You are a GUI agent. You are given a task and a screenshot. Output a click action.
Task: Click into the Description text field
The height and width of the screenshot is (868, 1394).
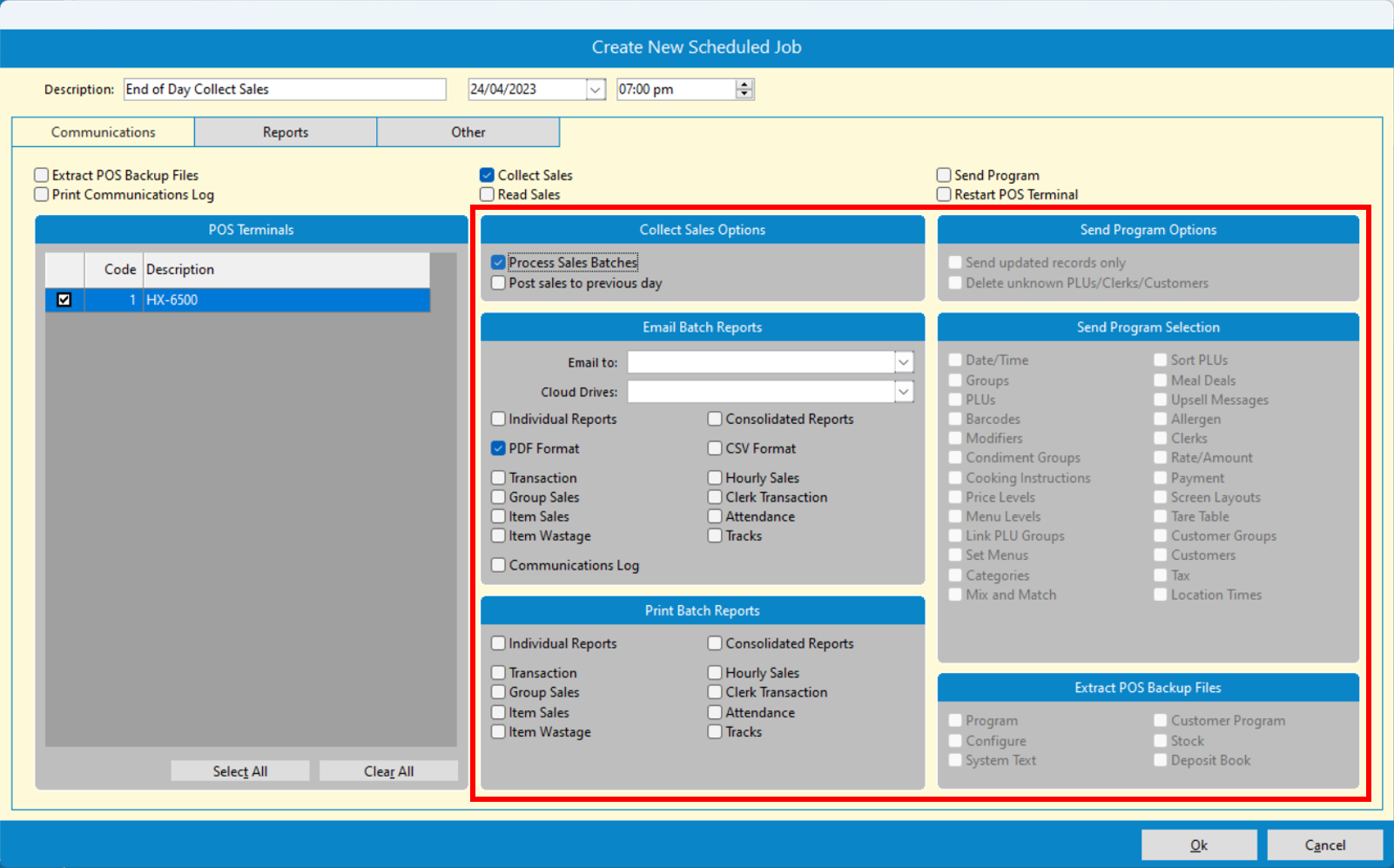tap(284, 90)
